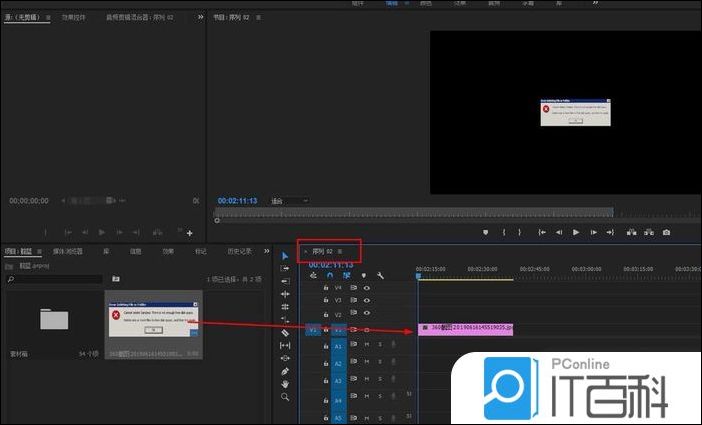Select the Selection arrow tool
Screen dimensions: 702x425
click(x=285, y=255)
